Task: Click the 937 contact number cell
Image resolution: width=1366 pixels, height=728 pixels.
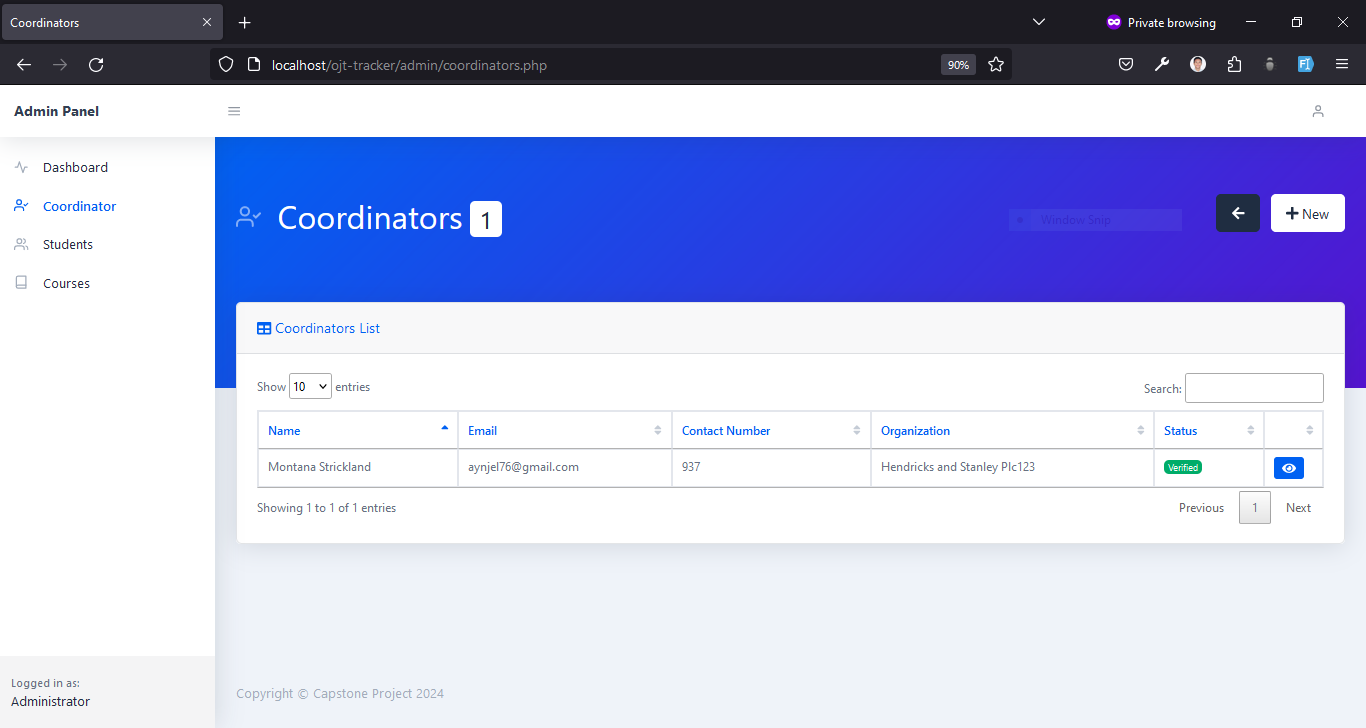Action: pos(771,467)
